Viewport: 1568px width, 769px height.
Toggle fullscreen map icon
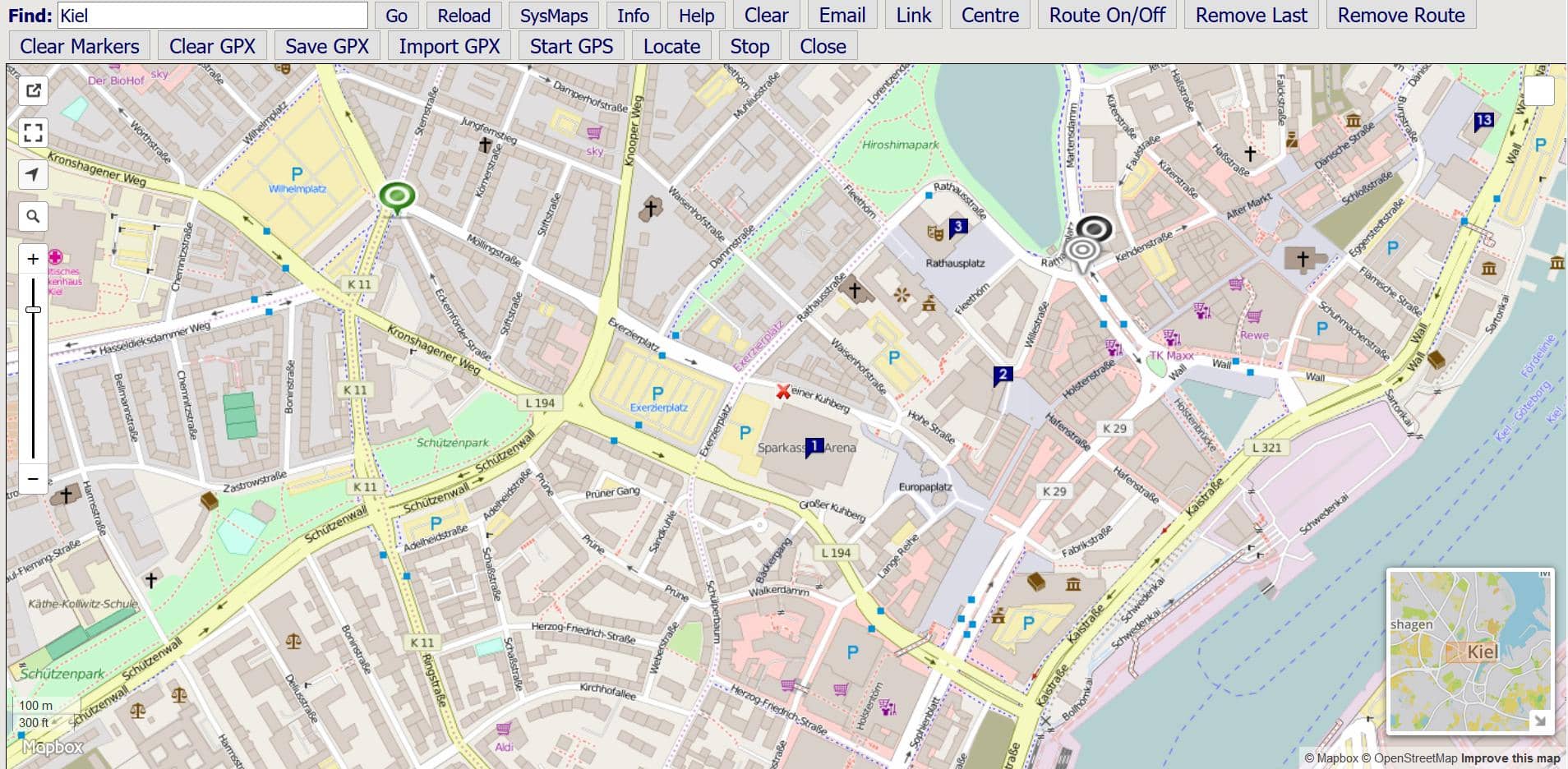click(x=33, y=132)
